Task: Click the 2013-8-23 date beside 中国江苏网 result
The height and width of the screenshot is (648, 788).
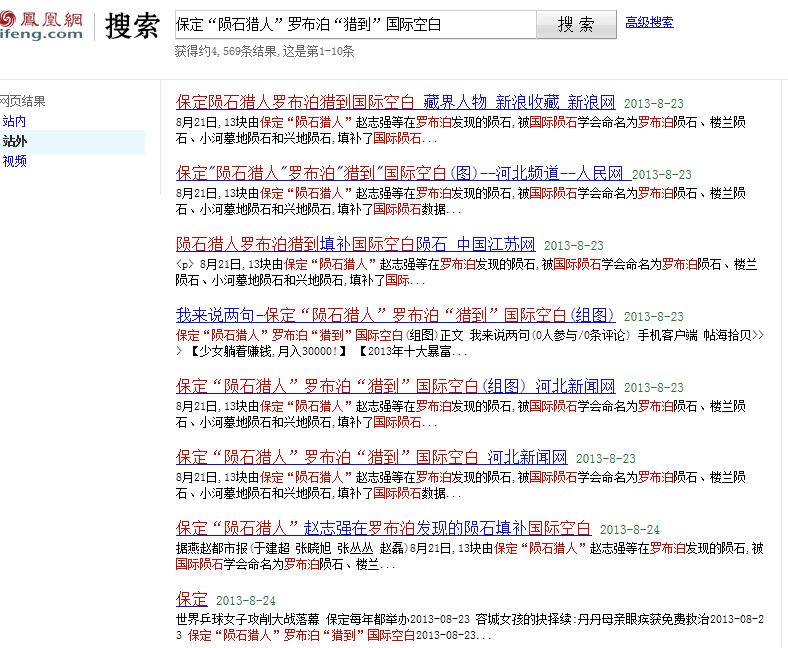Action: [574, 246]
